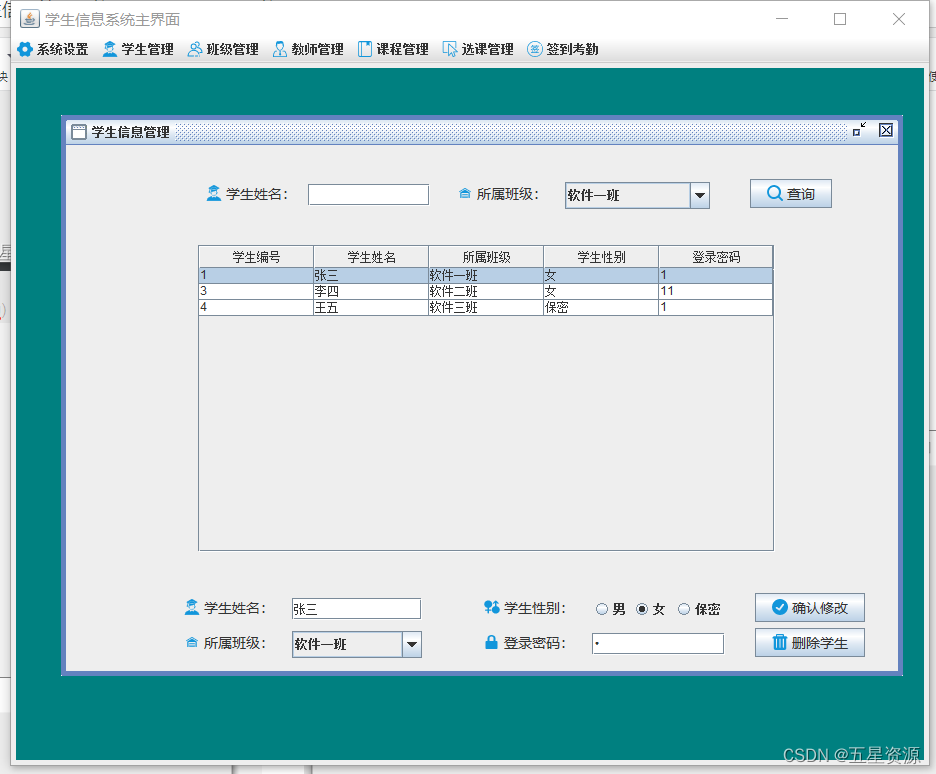Click the 确认修改 button
Image resolution: width=936 pixels, height=774 pixels.
point(809,608)
